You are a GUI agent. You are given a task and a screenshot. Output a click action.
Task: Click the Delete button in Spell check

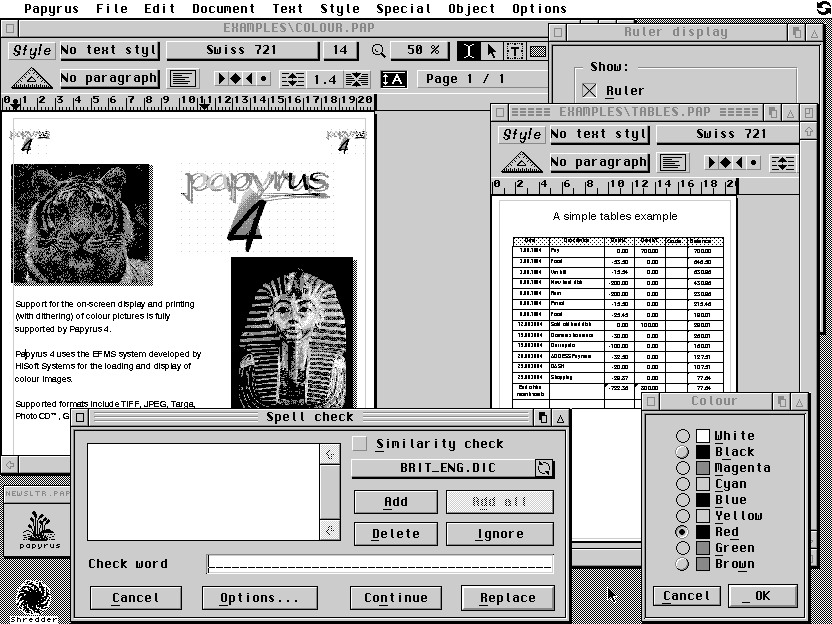[x=396, y=534]
